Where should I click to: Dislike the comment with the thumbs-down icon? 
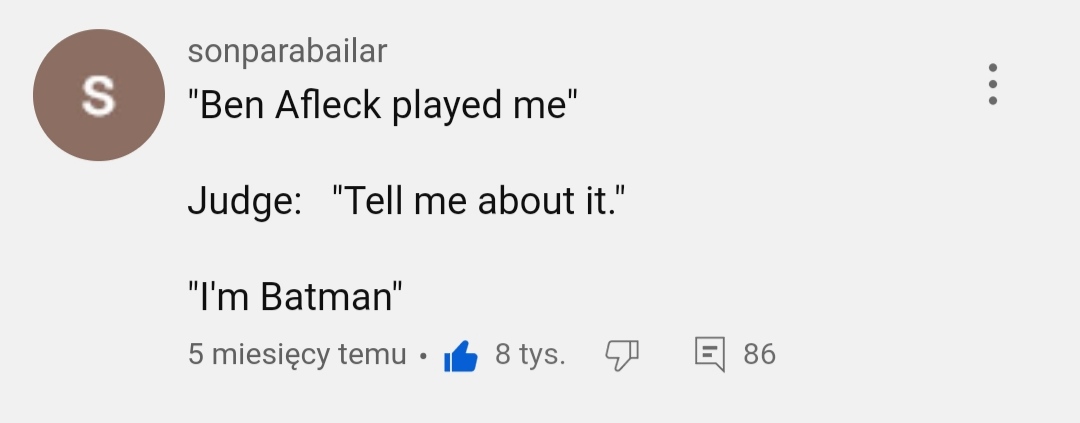click(622, 354)
